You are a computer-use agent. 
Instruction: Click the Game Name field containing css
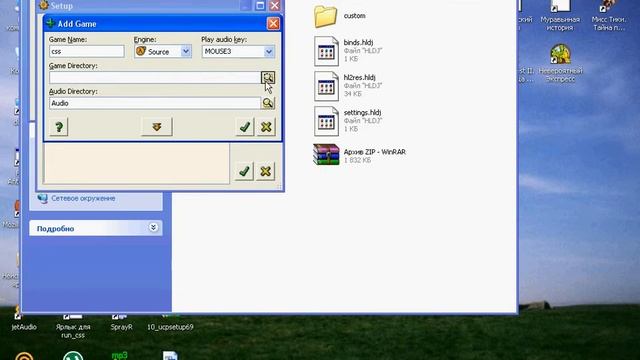coord(87,51)
